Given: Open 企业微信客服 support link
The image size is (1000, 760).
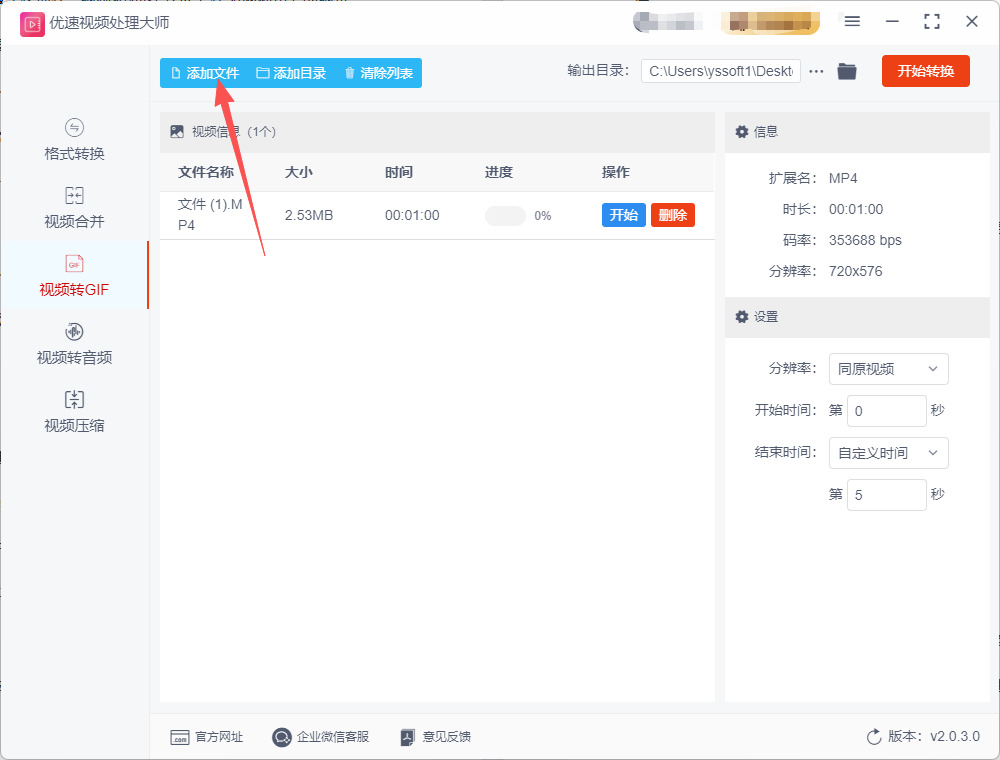Looking at the screenshot, I should 320,737.
